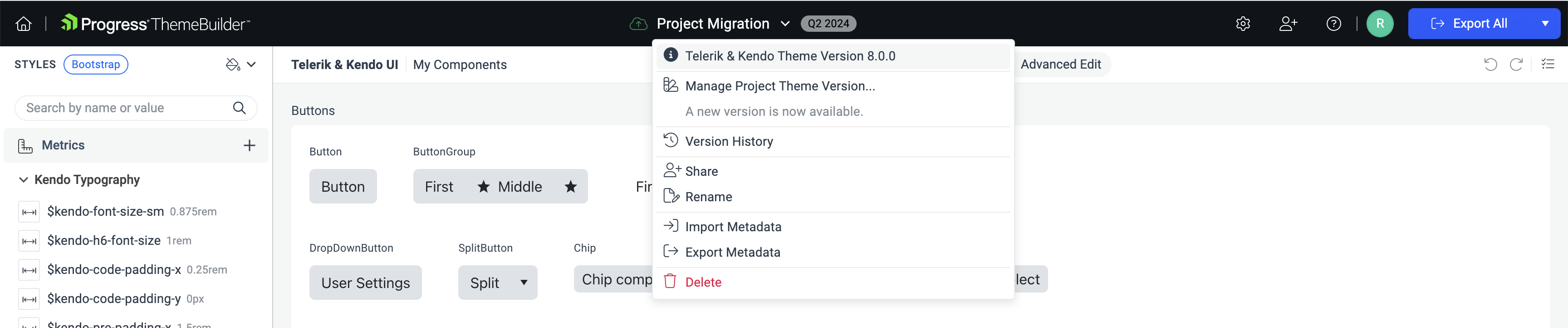Screen dimensions: 1568x328
Task: Click the Export All button
Action: click(1469, 24)
